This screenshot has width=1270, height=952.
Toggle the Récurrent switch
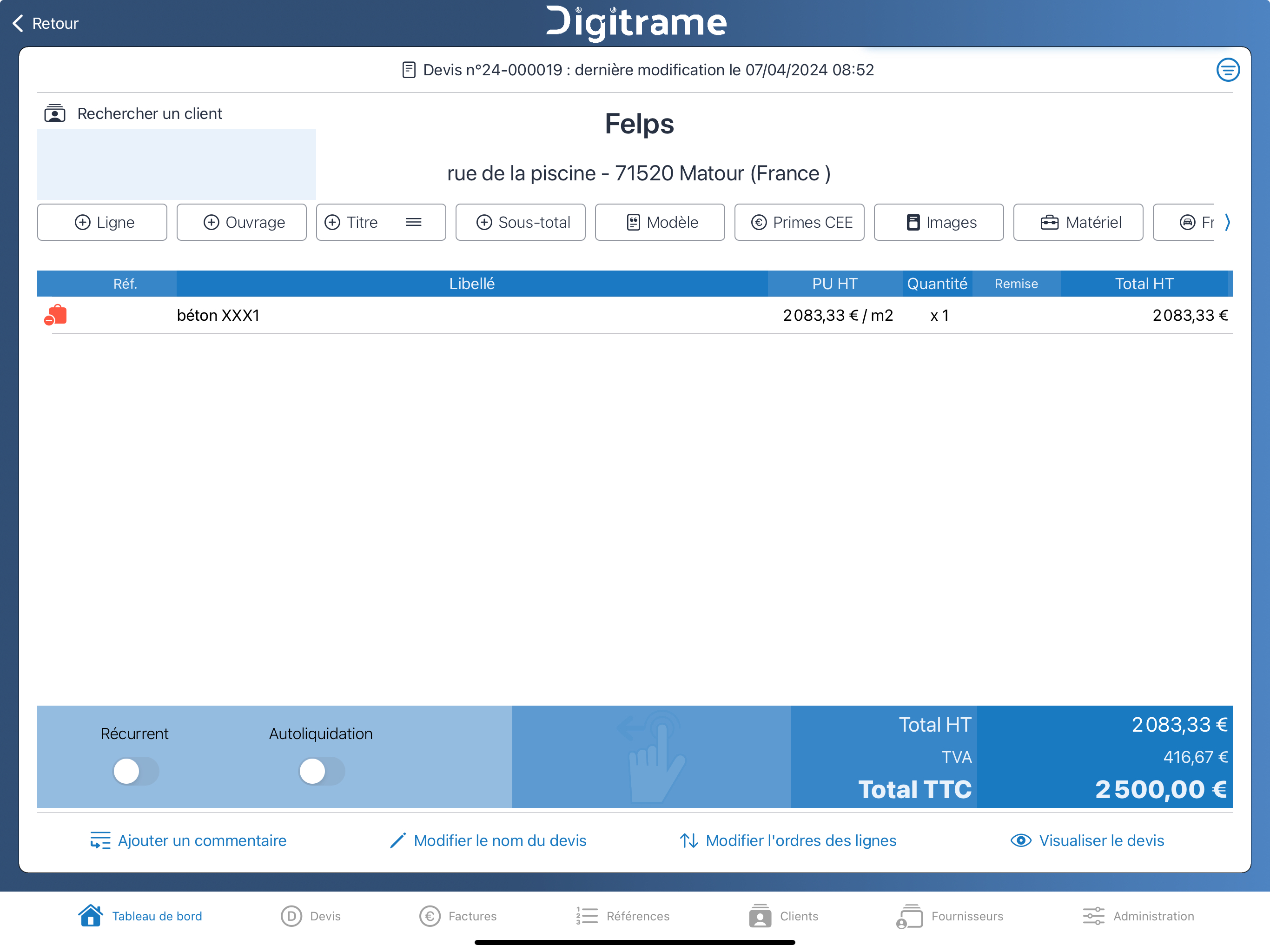tap(135, 771)
